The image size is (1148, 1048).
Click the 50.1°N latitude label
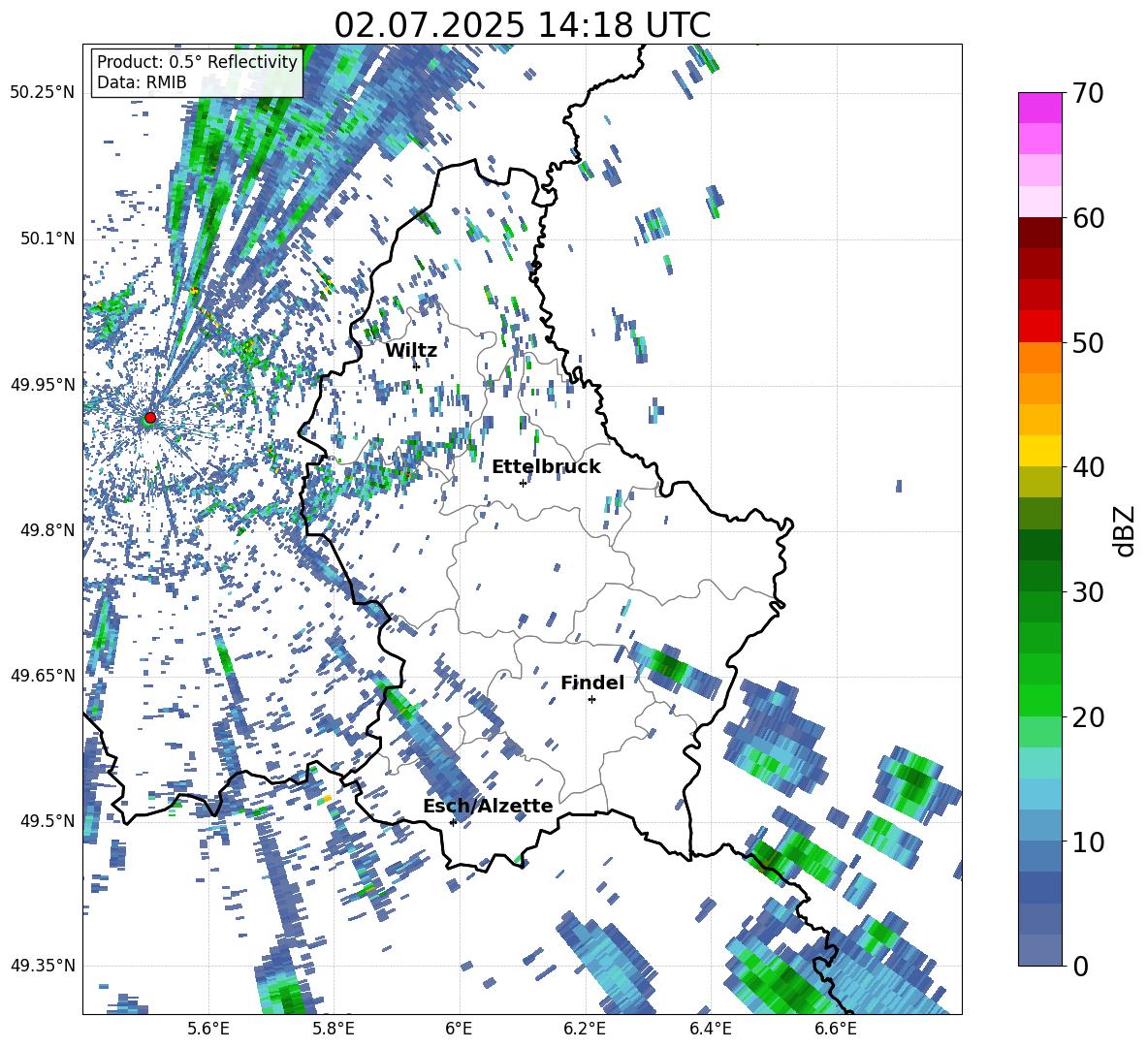tap(47, 238)
